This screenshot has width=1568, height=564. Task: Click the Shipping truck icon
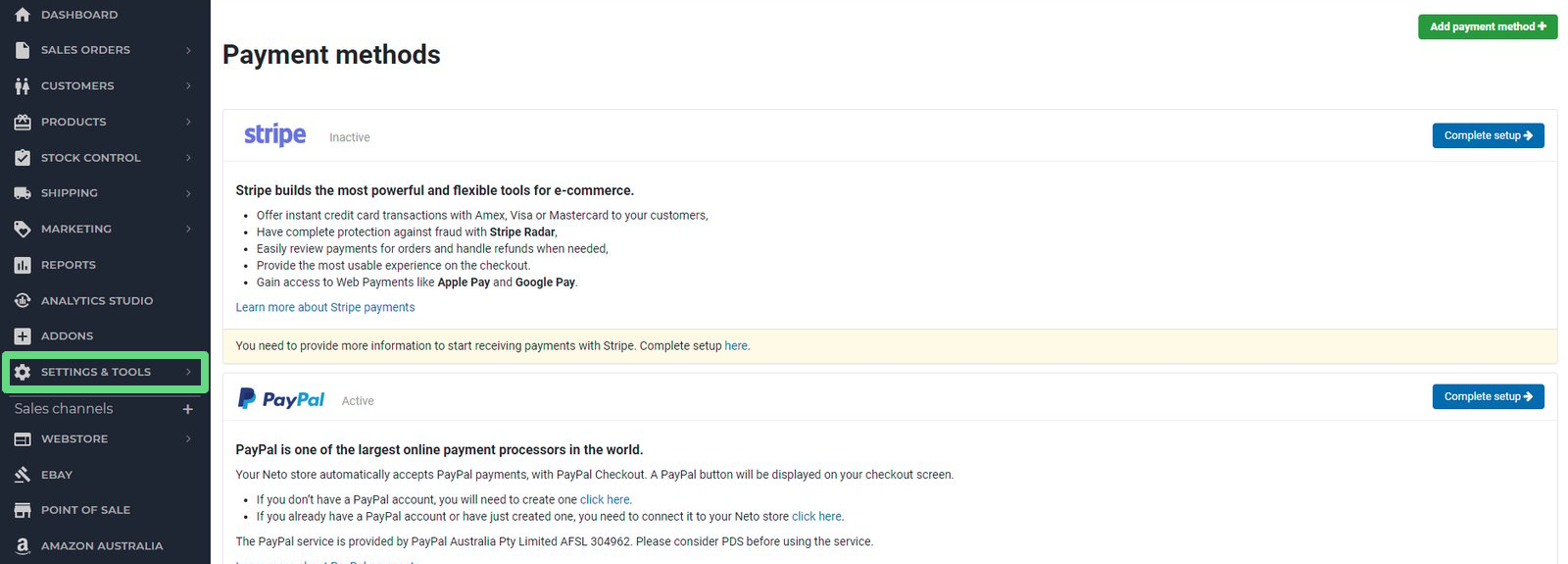(x=23, y=193)
